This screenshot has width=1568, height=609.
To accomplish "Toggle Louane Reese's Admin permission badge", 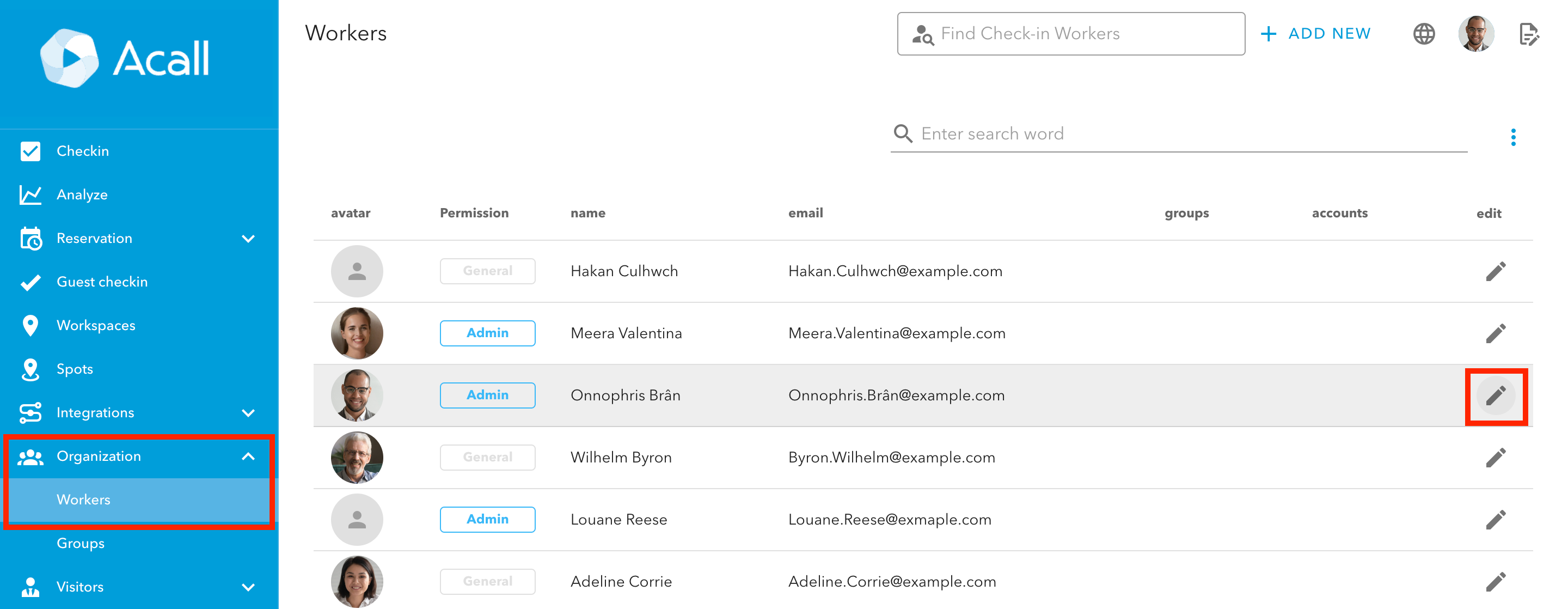I will 487,520.
